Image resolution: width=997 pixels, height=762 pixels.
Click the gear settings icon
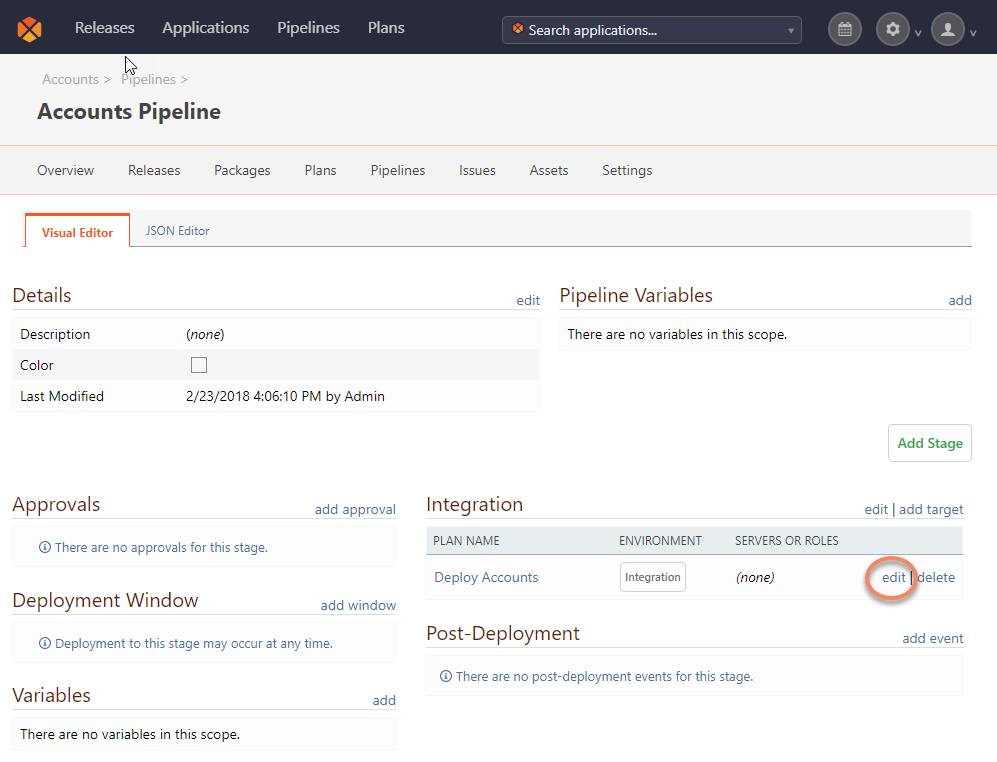click(x=893, y=29)
